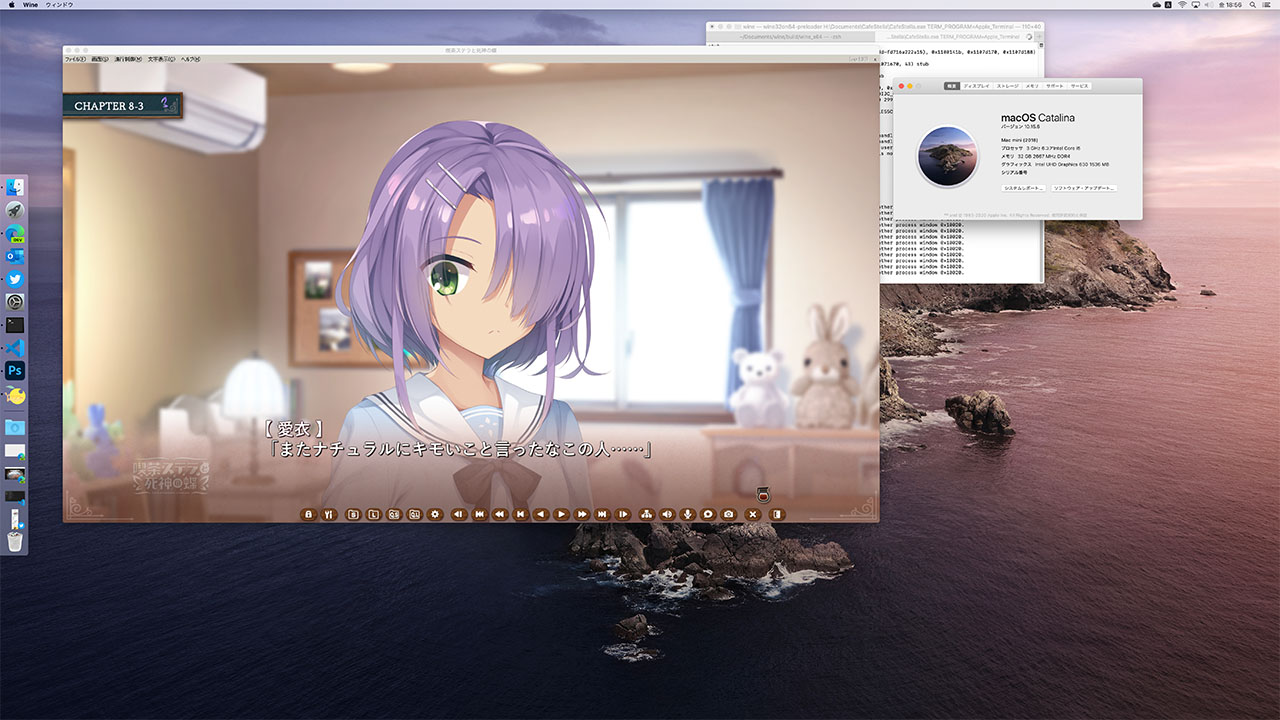Click the double-left-arrow with bar skip-back icon
1280x720 pixels.
point(480,514)
